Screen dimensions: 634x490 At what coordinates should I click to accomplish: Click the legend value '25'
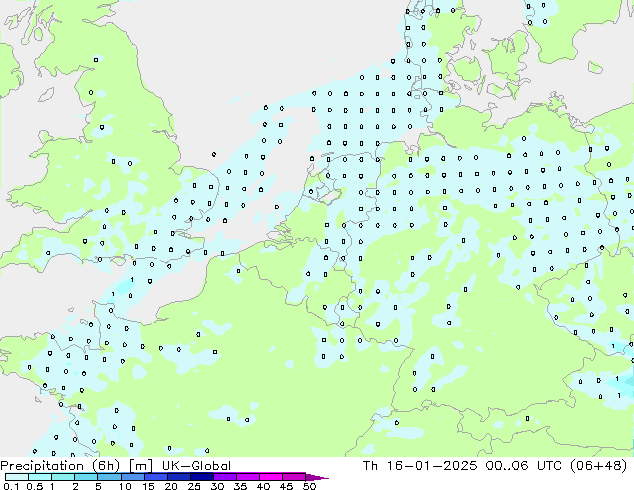coord(194,486)
